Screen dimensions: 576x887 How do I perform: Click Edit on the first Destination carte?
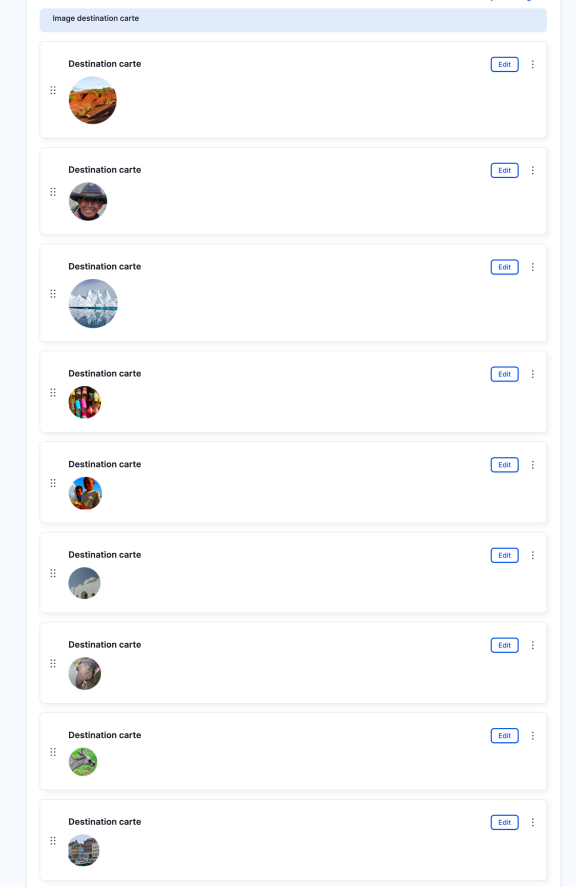pos(504,64)
